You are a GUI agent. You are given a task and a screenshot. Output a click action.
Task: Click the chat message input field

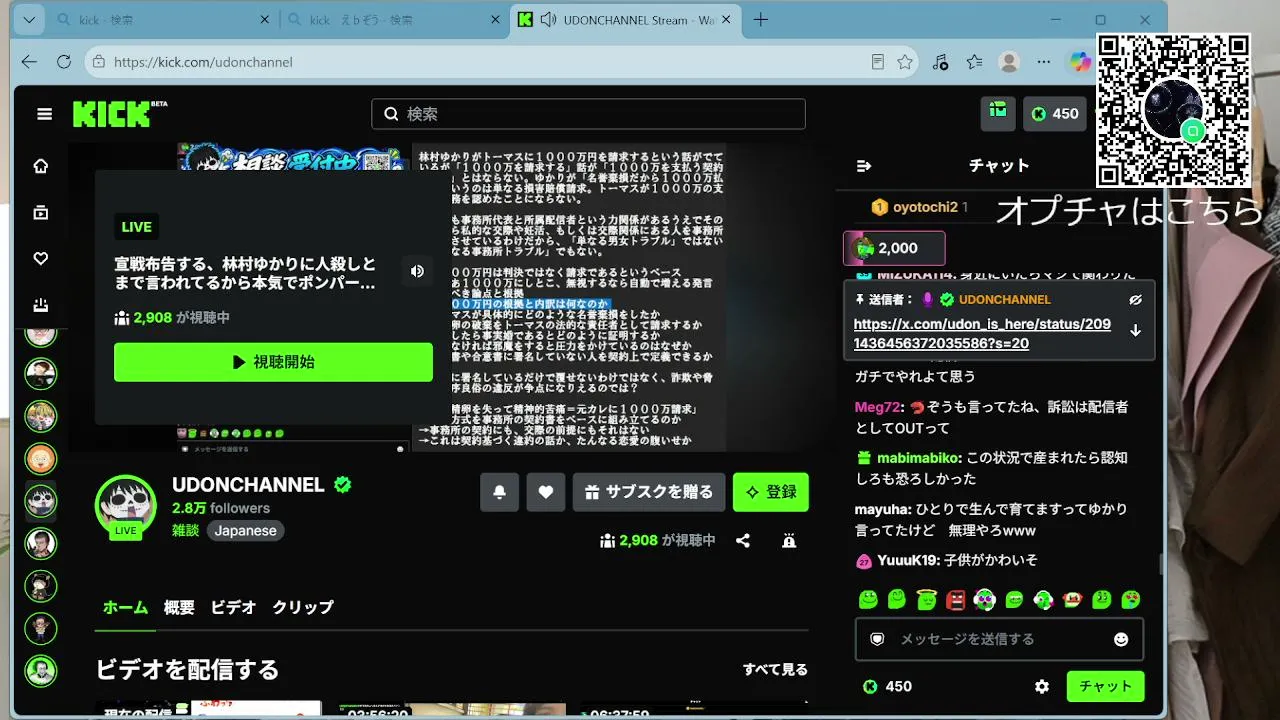999,639
